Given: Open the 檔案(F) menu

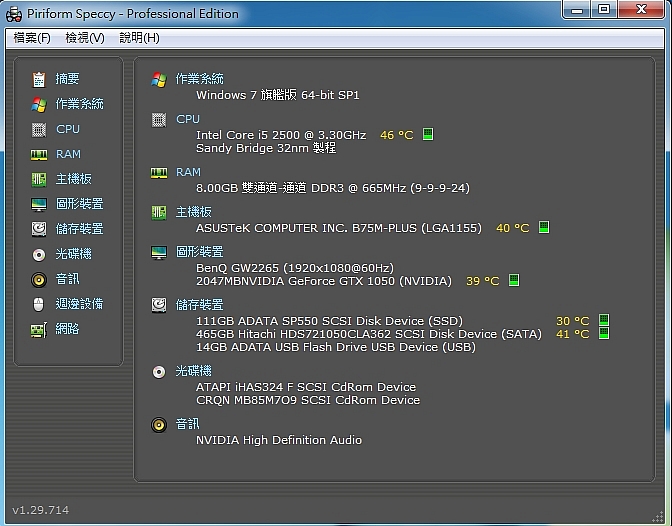Looking at the screenshot, I should tap(32, 38).
